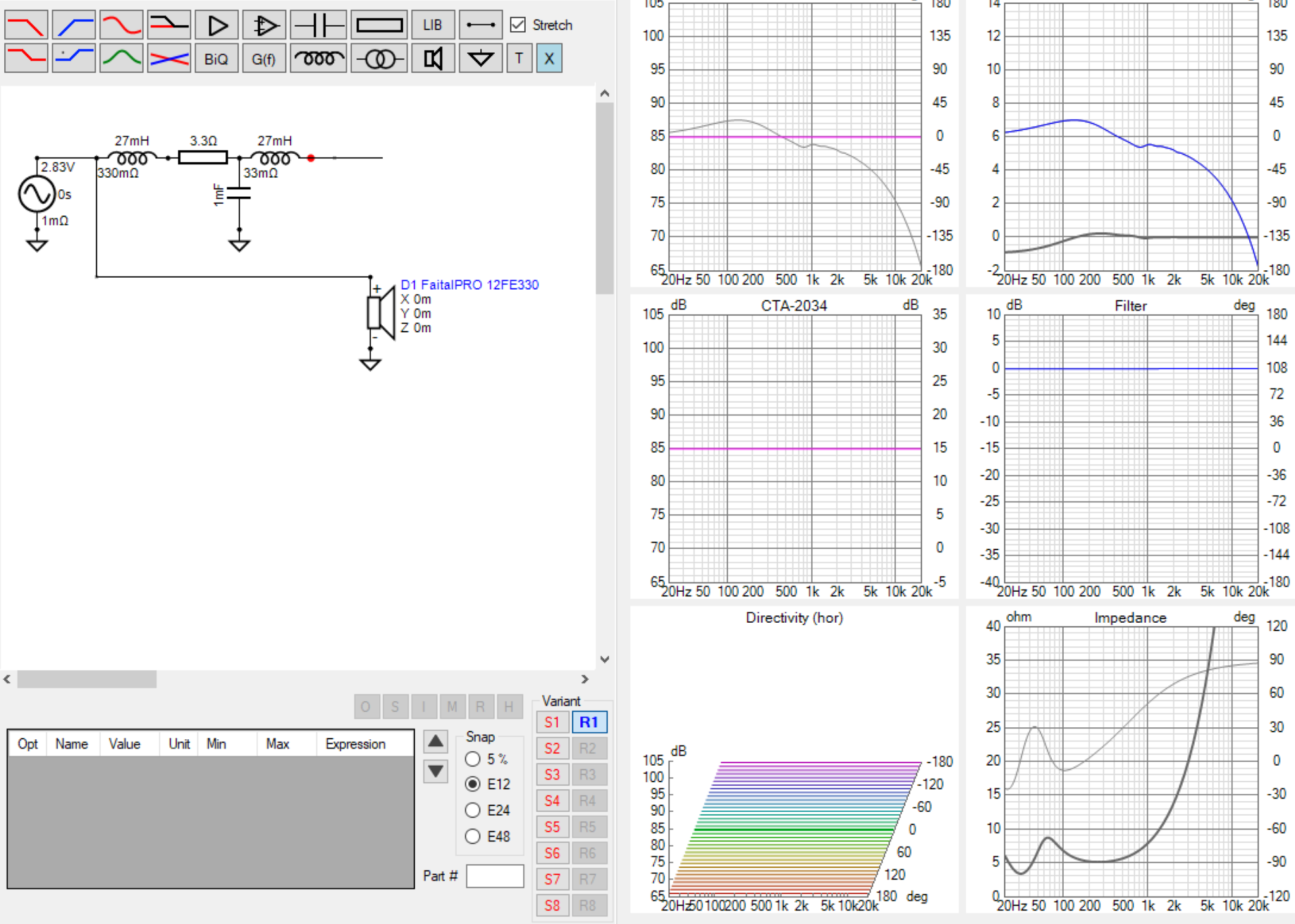Screen dimensions: 1295x924
Task: Click the Impedance chart title
Action: pyautogui.click(x=1131, y=618)
